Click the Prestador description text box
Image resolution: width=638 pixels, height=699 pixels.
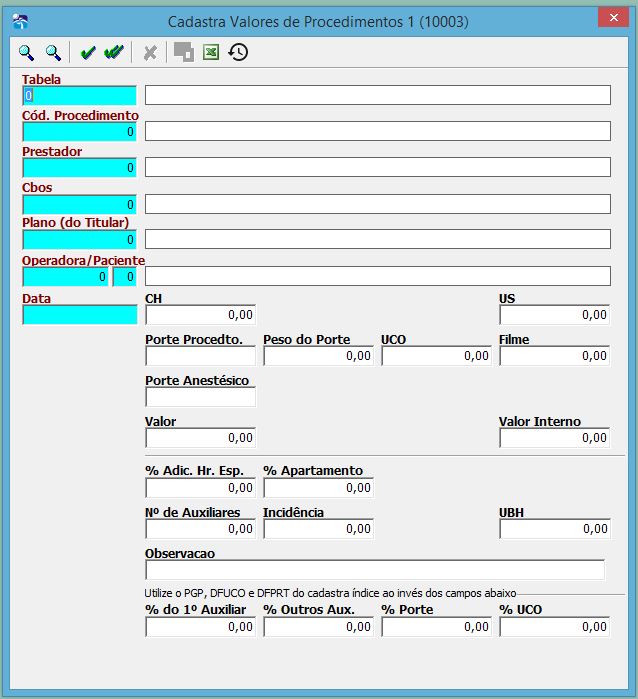(378, 167)
